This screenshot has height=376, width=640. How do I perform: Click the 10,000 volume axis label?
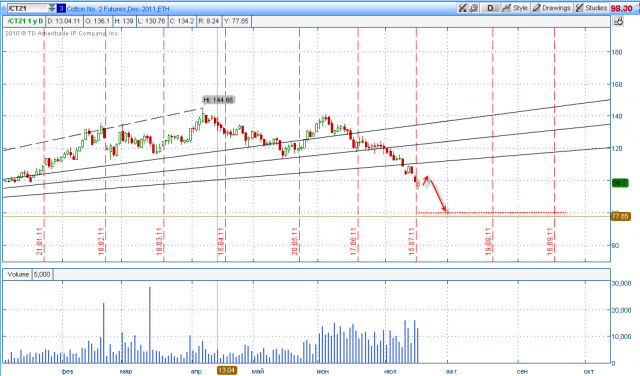(x=622, y=337)
